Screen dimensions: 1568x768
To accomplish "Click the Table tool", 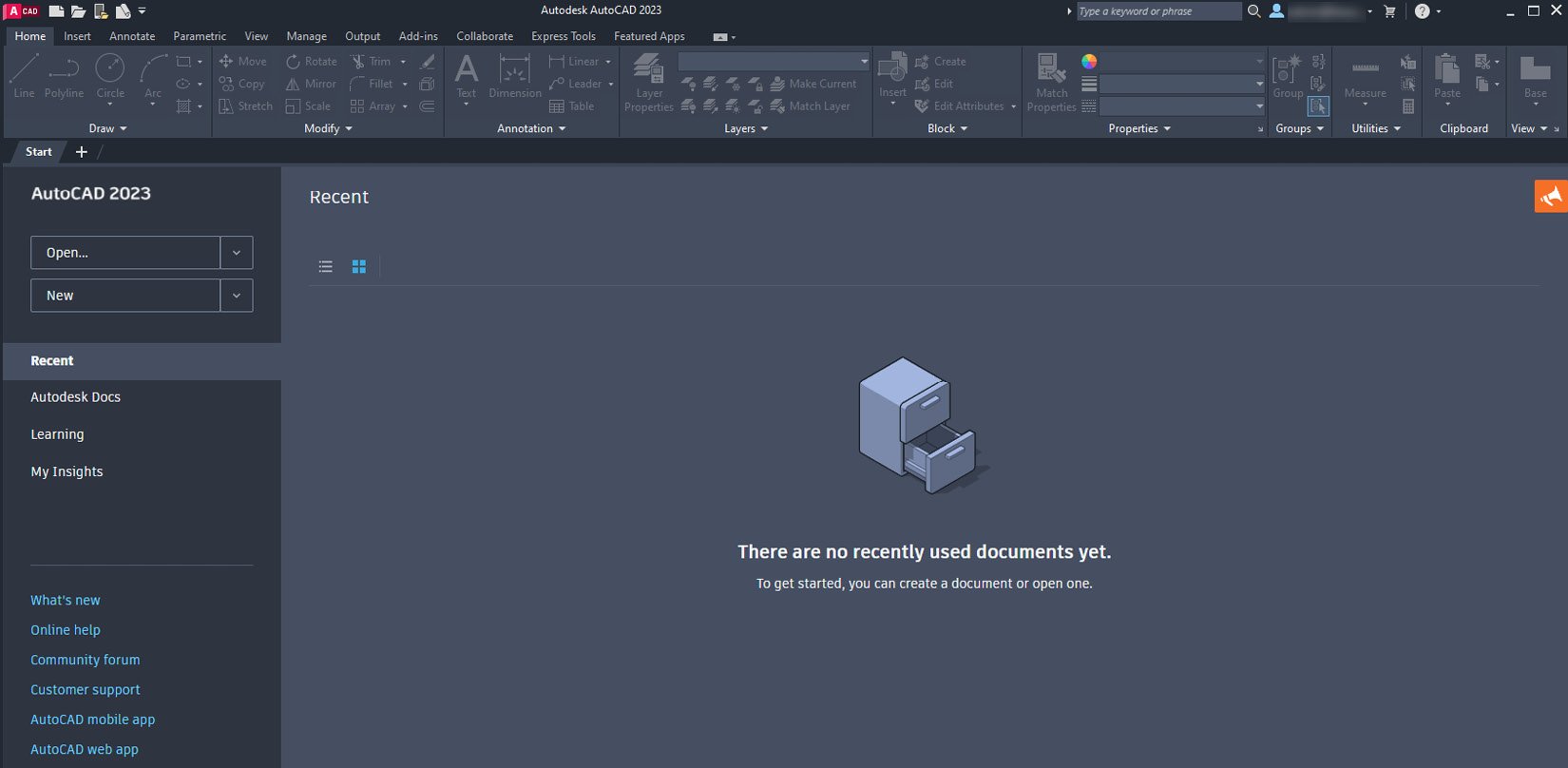I will point(571,106).
